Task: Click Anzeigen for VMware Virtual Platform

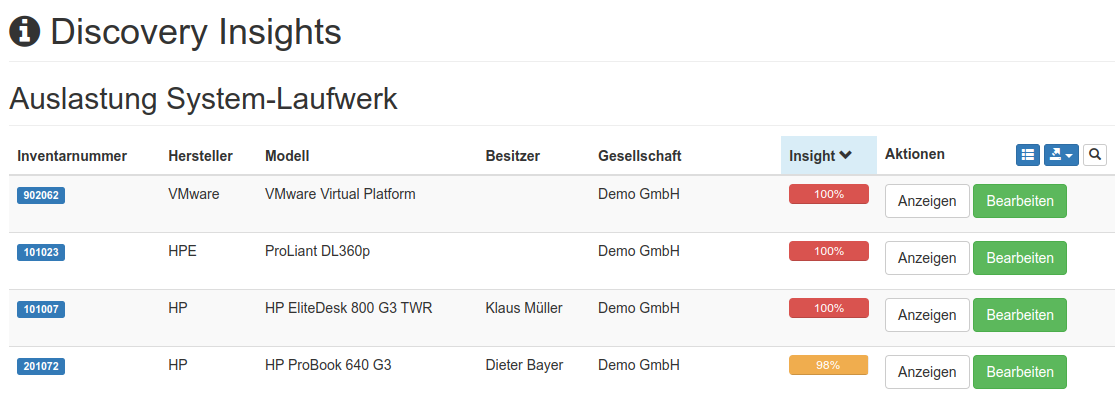Action: [x=927, y=201]
